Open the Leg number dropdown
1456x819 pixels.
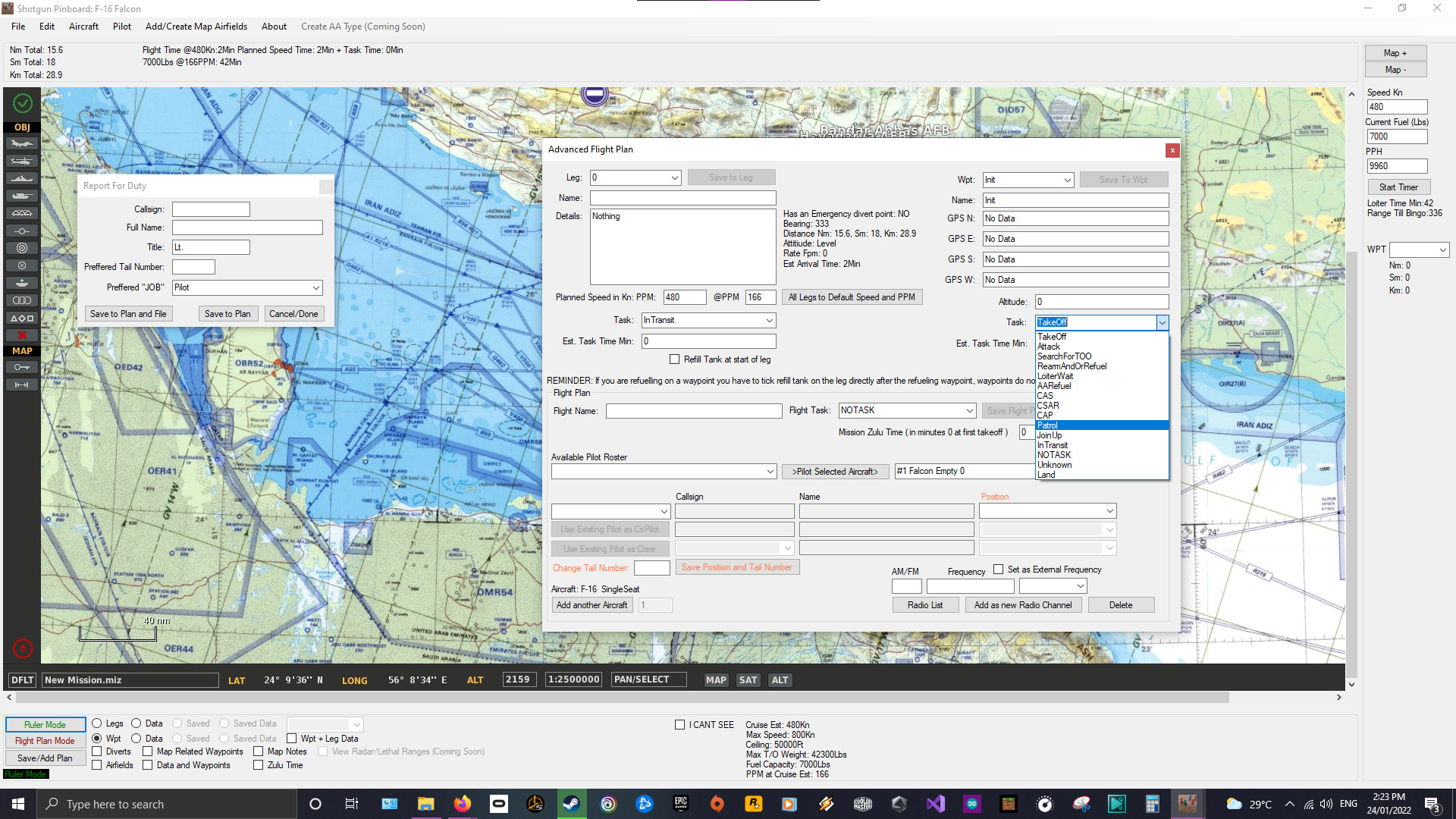click(675, 177)
